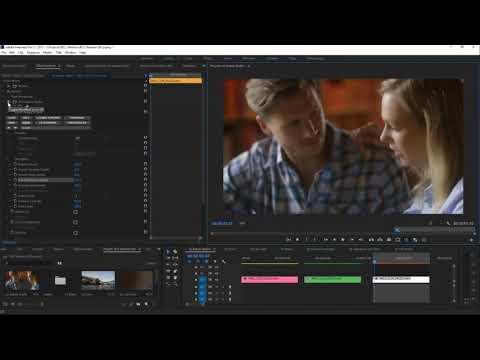Select the Track Select Forward tool
Image resolution: width=480 pixels, height=360 pixels.
(175, 252)
